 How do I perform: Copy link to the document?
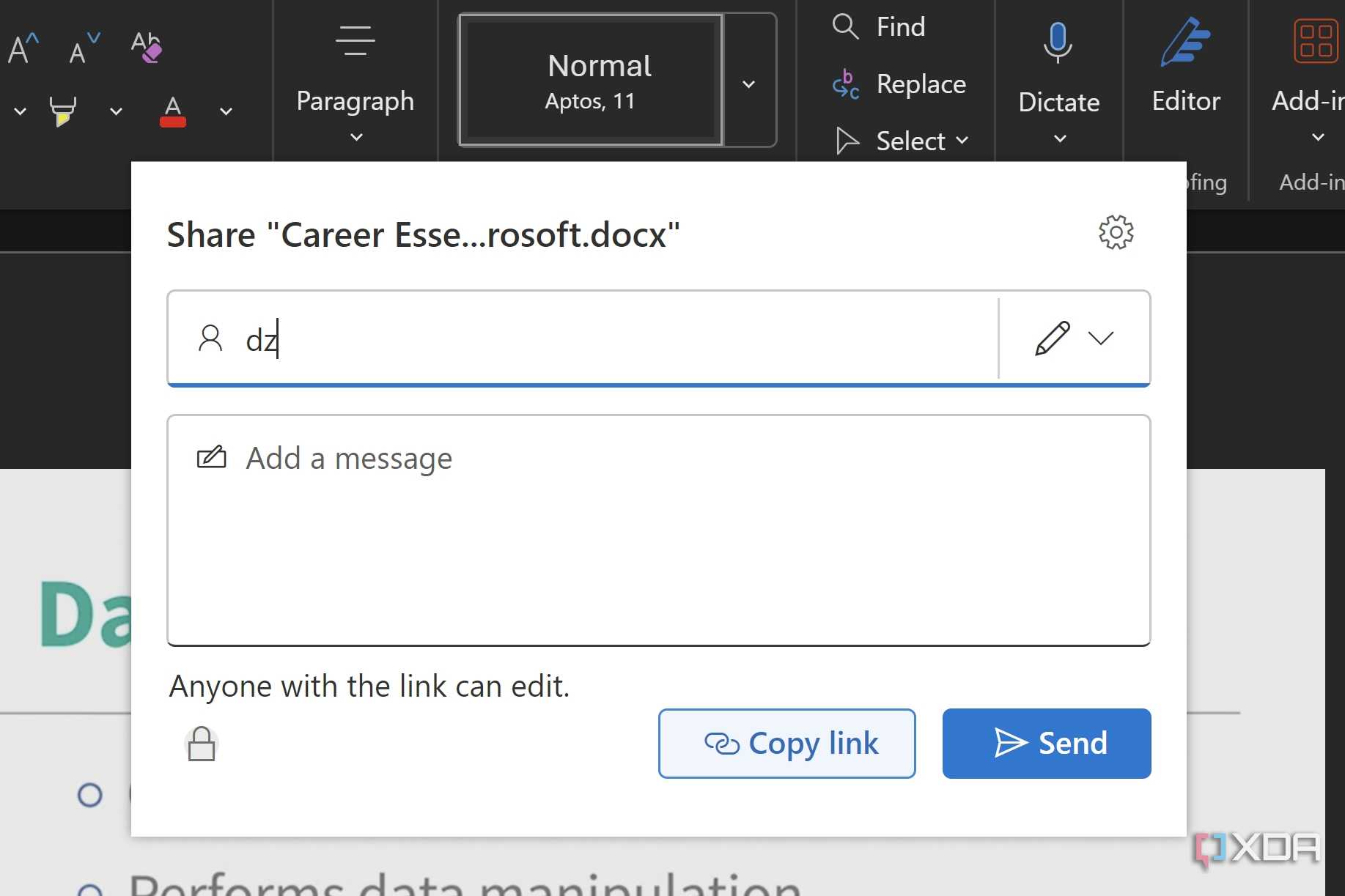point(786,743)
